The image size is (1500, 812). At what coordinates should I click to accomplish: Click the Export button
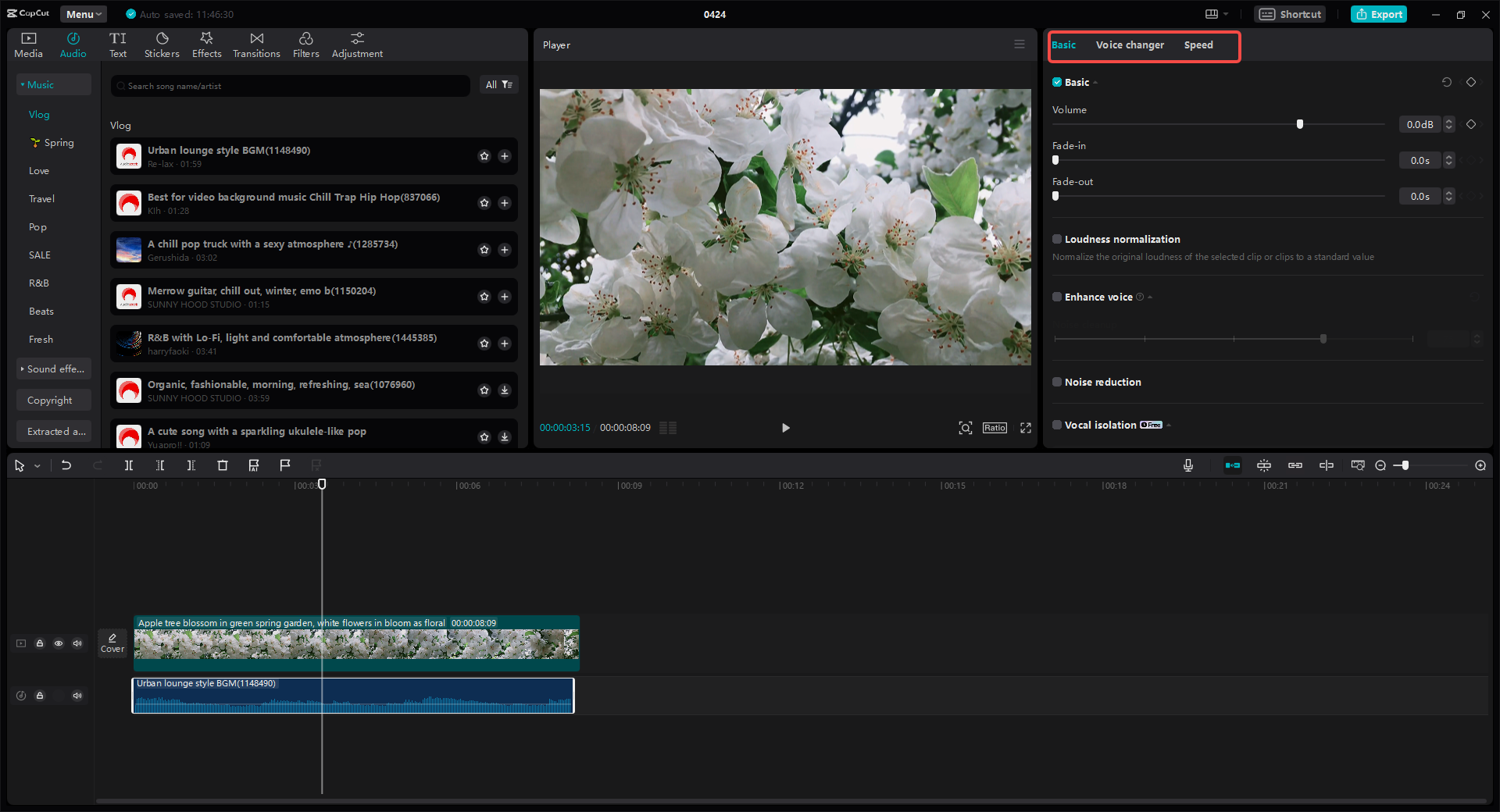coord(1379,14)
